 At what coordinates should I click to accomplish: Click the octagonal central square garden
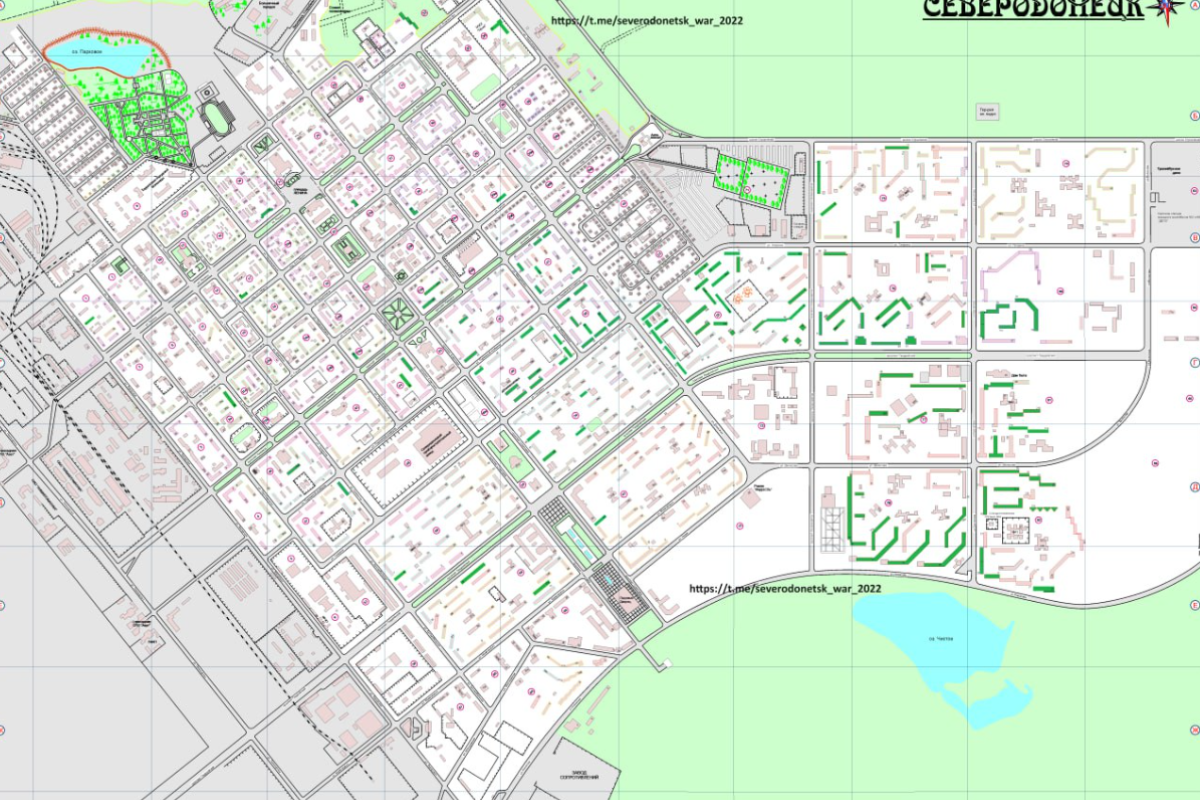point(400,316)
